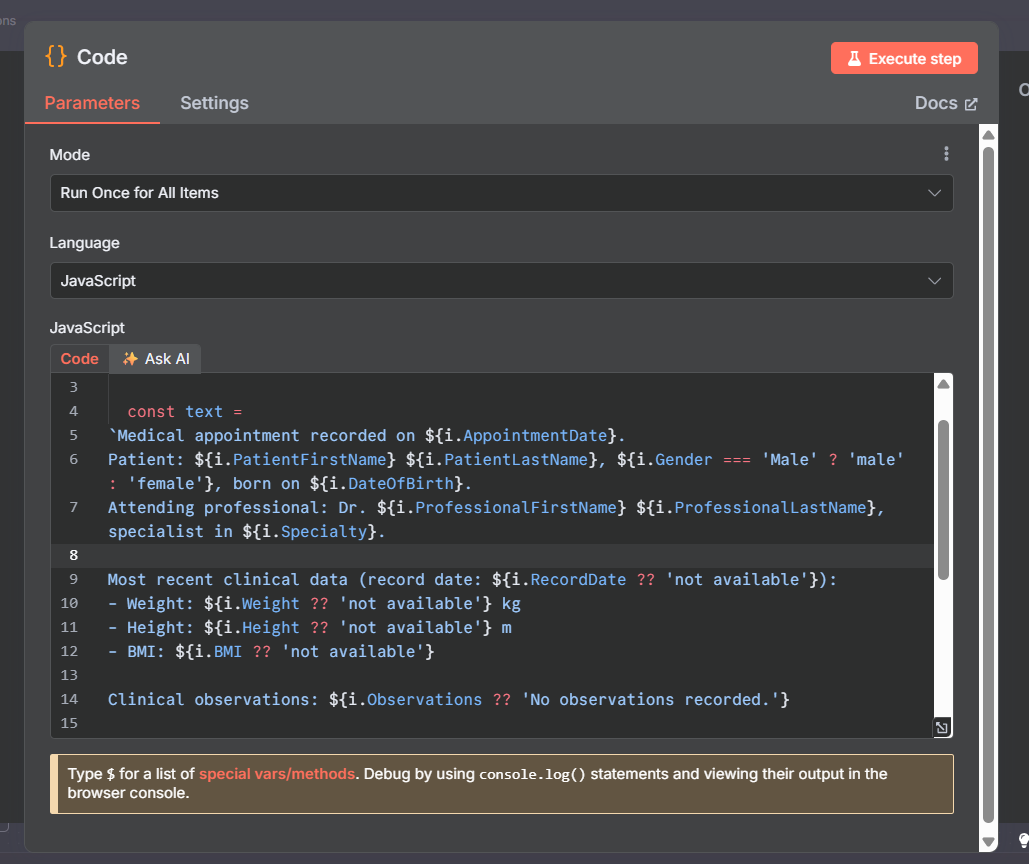This screenshot has height=864, width=1029.
Task: Expand the Language dropdown showing JavaScript
Action: 501,281
